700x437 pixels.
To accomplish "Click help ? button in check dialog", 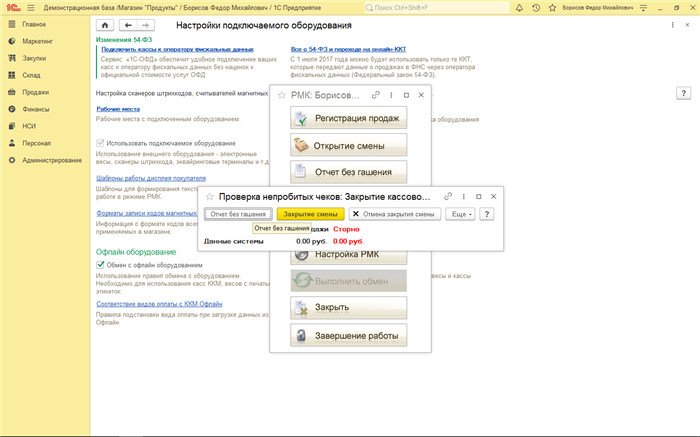I will click(x=487, y=214).
